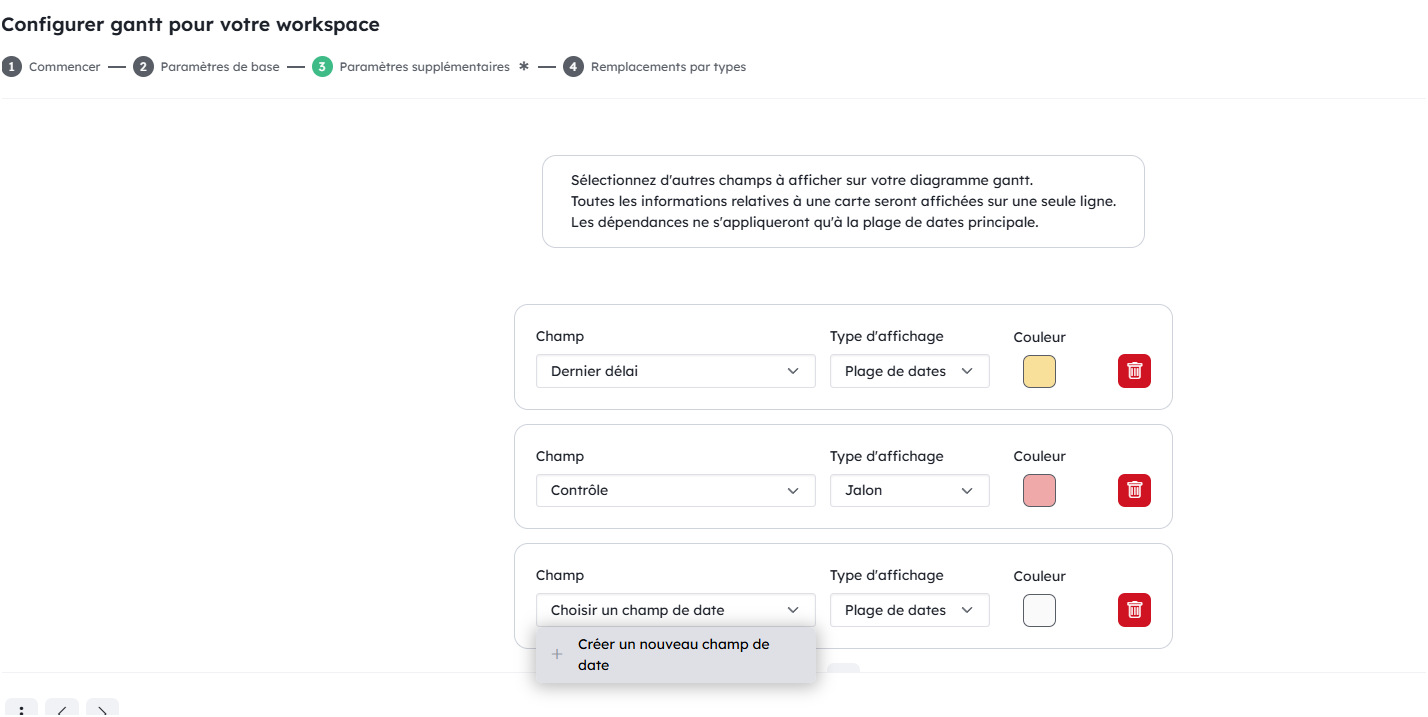Delete the Dernier délai field row

pos(1134,371)
